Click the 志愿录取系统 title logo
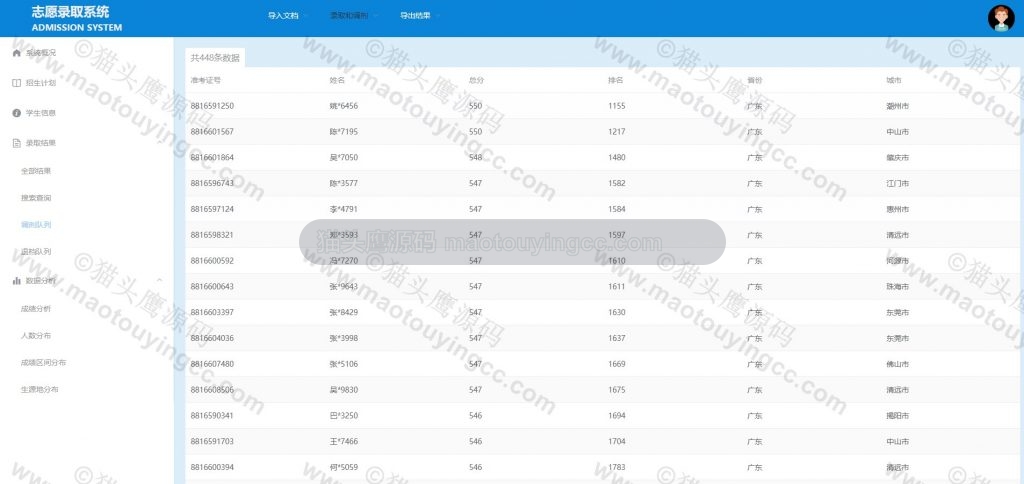This screenshot has height=484, width=1024. [71, 12]
